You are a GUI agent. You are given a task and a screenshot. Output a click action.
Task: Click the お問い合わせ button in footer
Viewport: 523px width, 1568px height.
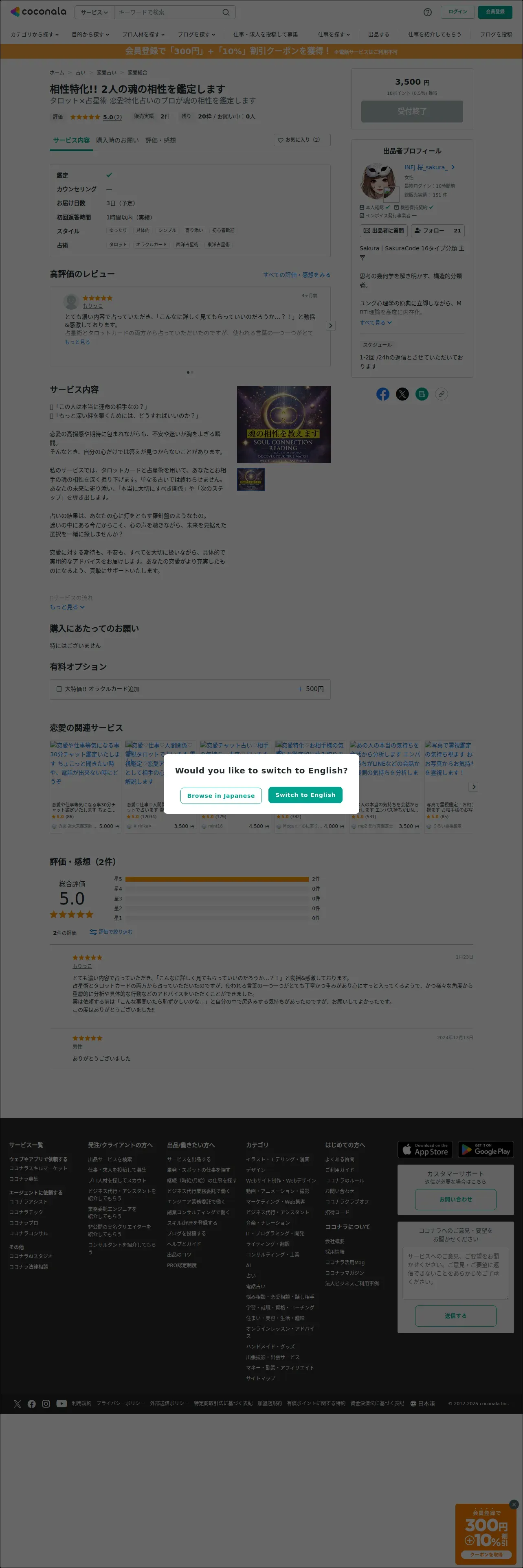click(455, 1199)
